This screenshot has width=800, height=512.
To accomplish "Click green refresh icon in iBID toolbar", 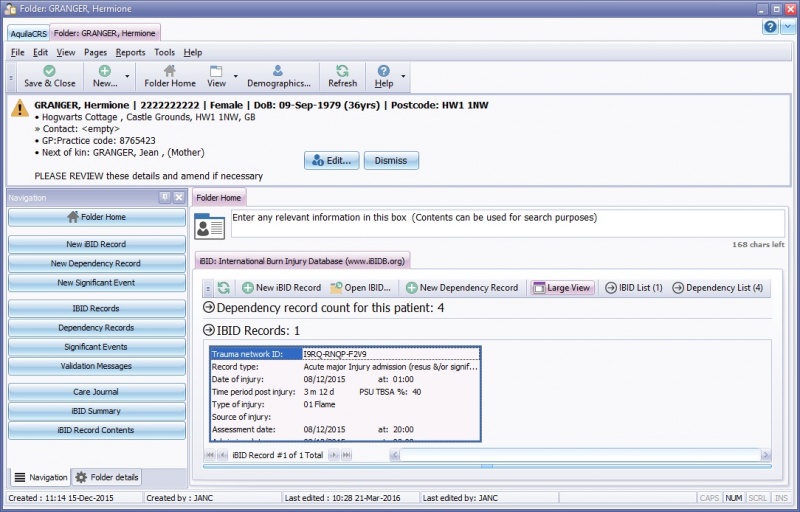I will pos(222,287).
